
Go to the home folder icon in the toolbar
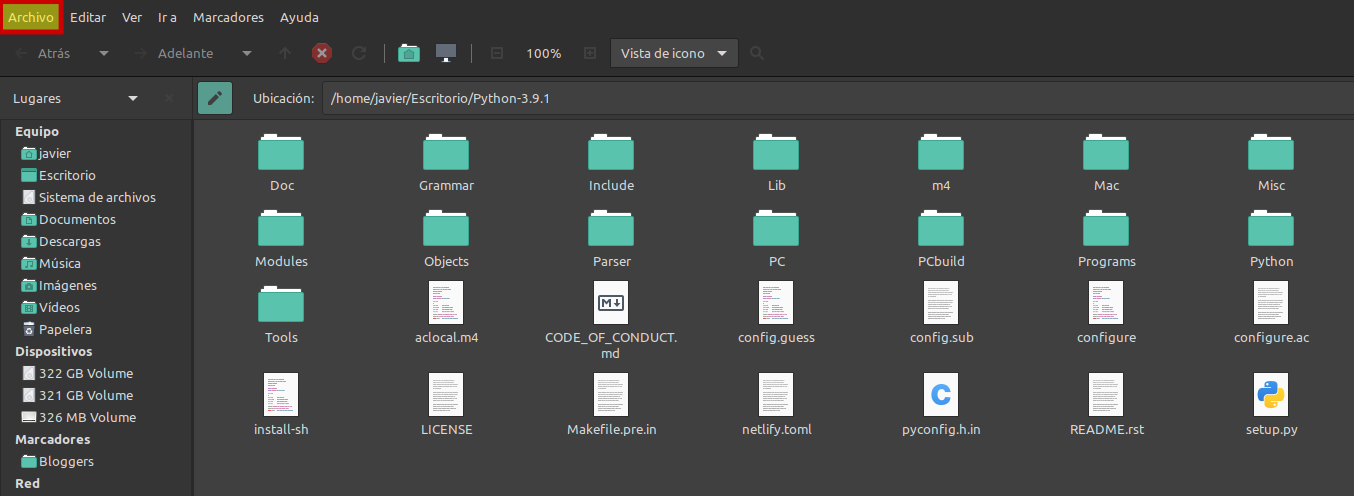point(409,53)
